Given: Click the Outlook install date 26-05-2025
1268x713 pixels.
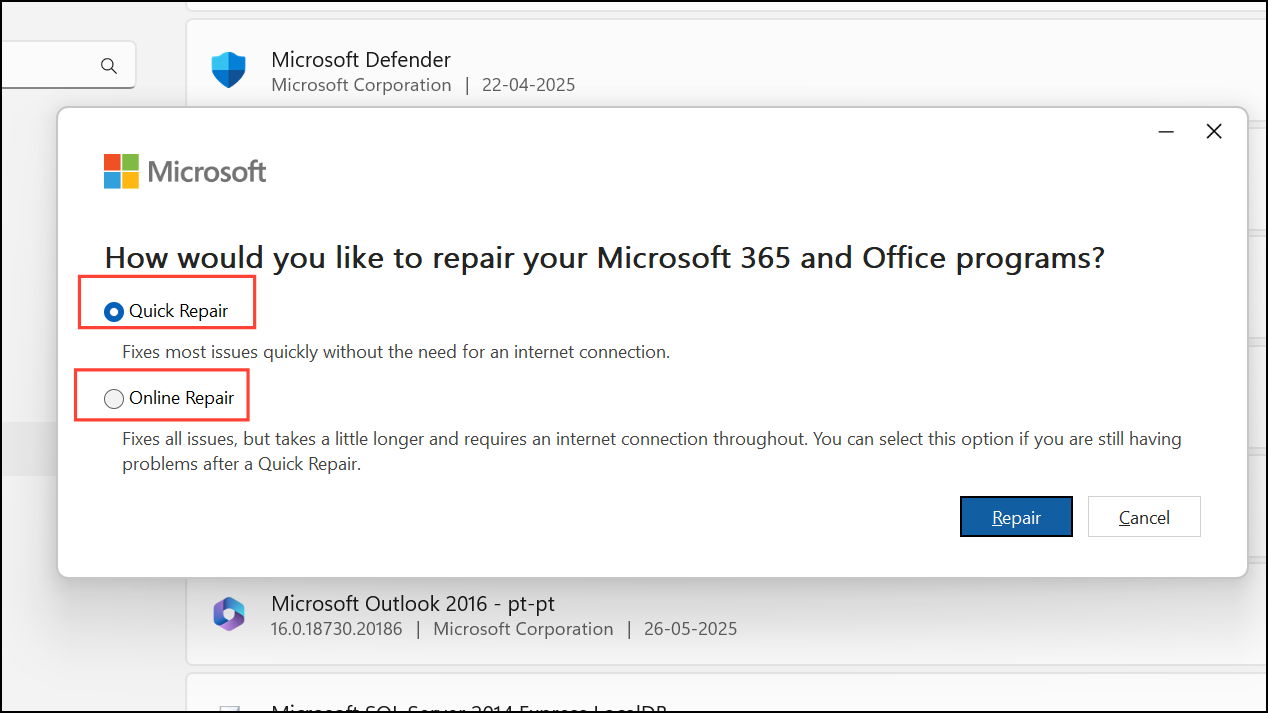Looking at the screenshot, I should click(690, 629).
